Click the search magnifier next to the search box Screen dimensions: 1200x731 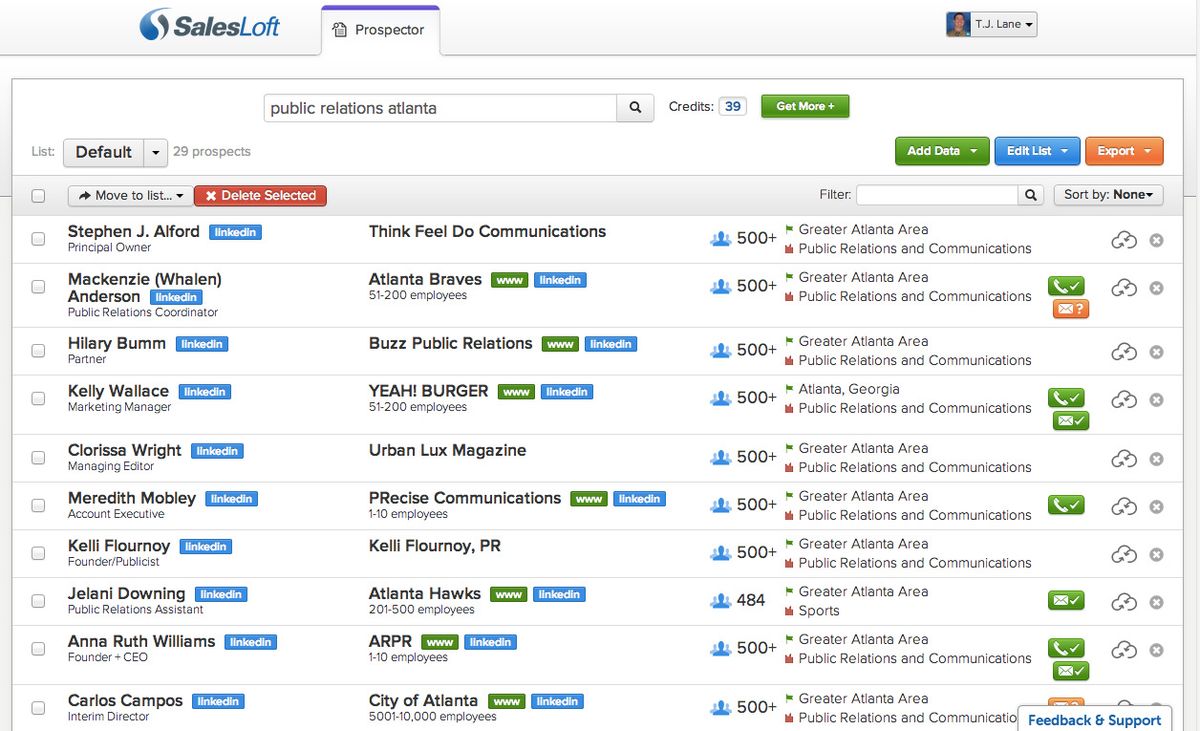pos(635,107)
